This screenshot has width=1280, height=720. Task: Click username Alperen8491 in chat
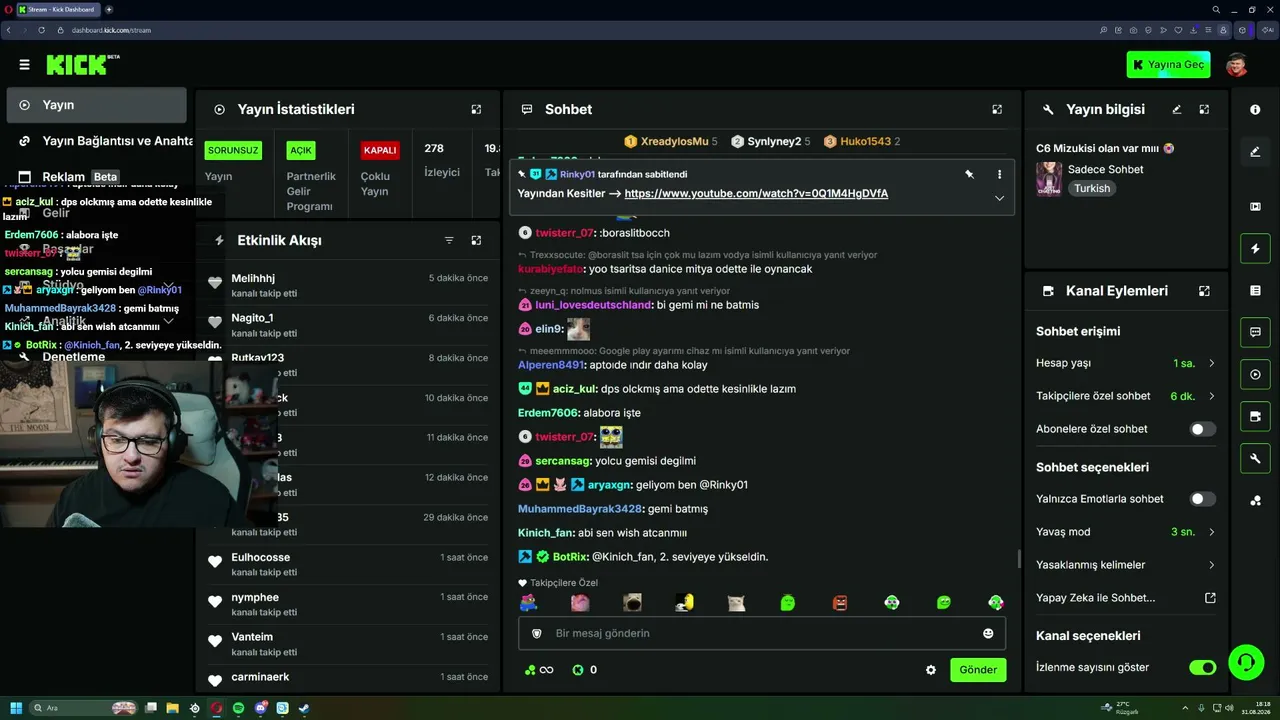click(x=551, y=365)
